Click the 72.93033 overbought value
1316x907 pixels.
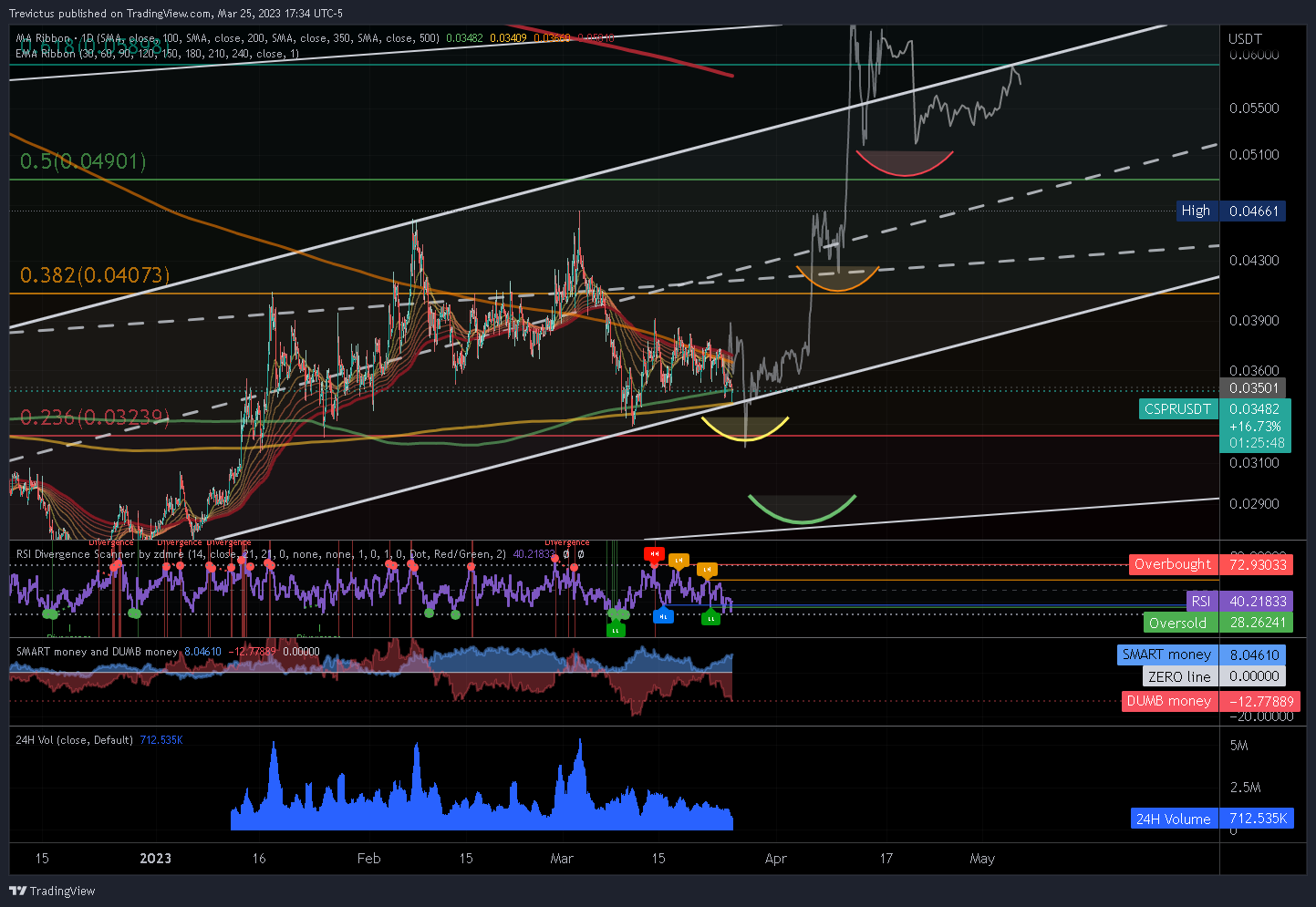pos(1258,564)
